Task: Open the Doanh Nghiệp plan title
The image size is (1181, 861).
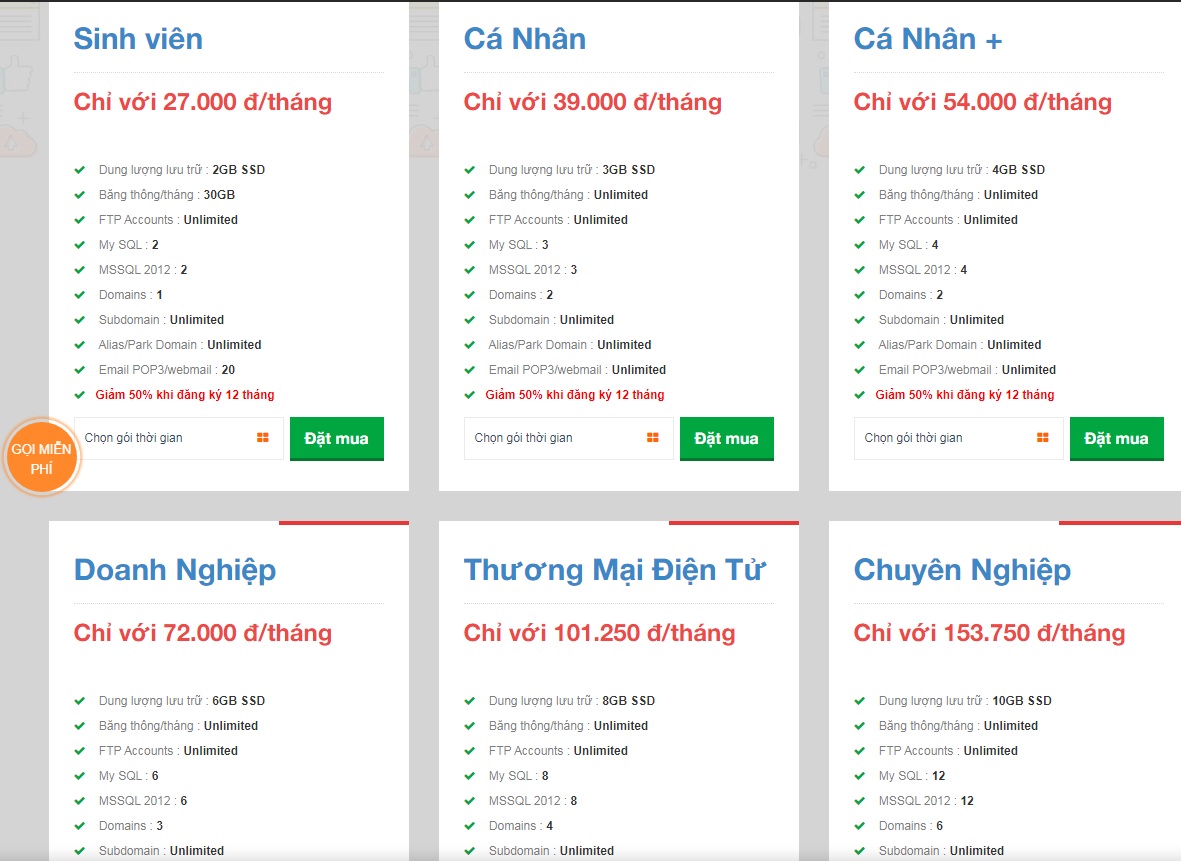Action: [x=175, y=570]
